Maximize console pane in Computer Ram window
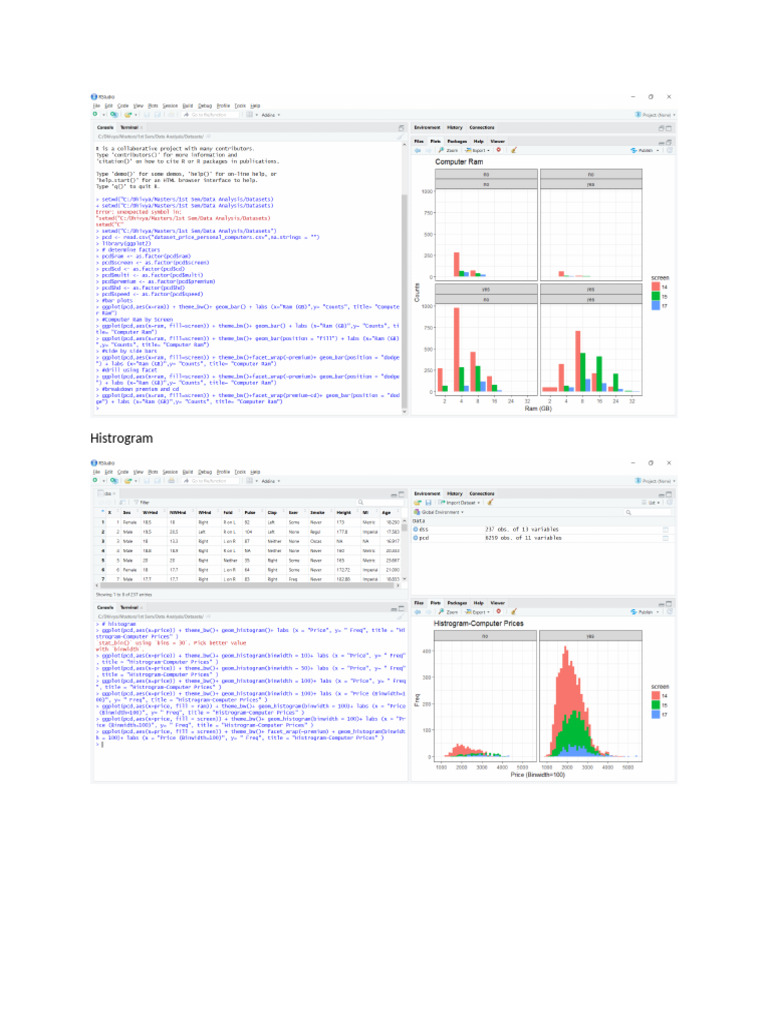Image resolution: width=768 pixels, height=1024 pixels. tap(401, 127)
